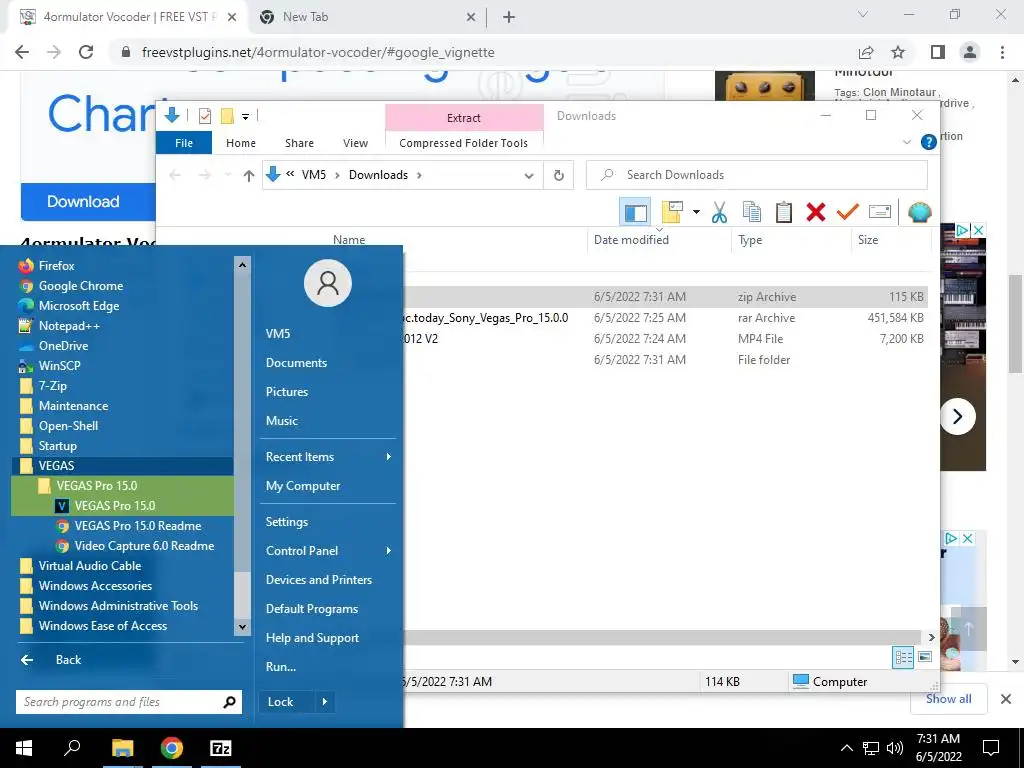Expand the Recent Items submenu

[389, 456]
